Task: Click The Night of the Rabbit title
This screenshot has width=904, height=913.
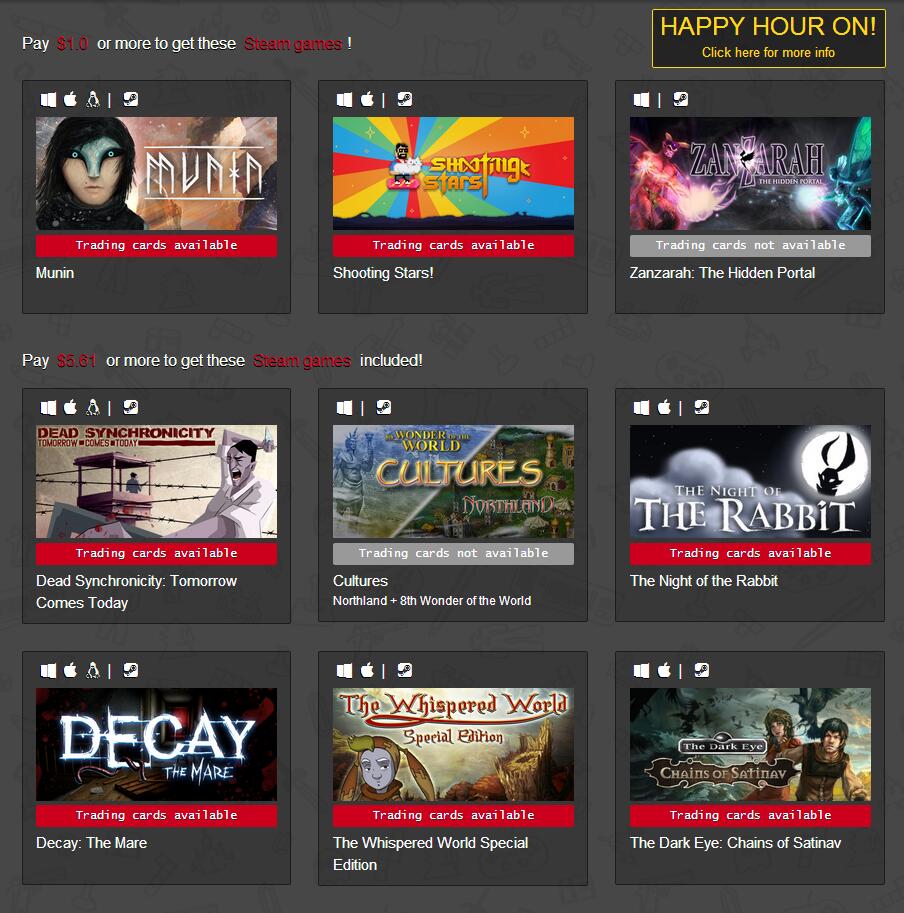Action: (x=704, y=581)
